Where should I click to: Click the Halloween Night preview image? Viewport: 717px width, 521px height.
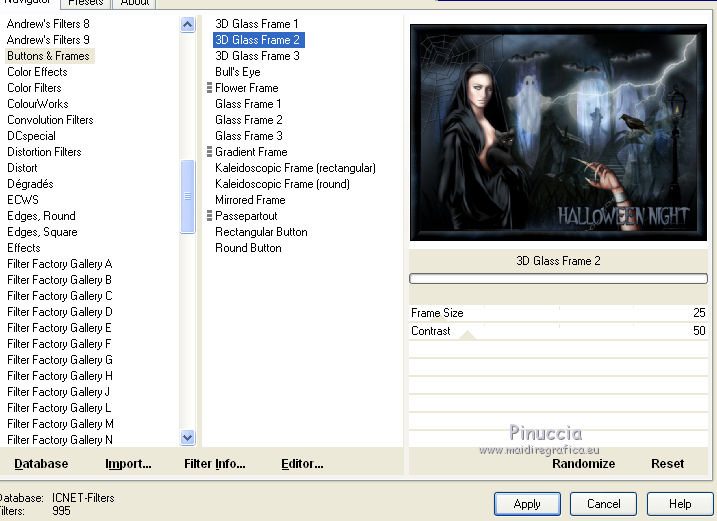tap(558, 133)
